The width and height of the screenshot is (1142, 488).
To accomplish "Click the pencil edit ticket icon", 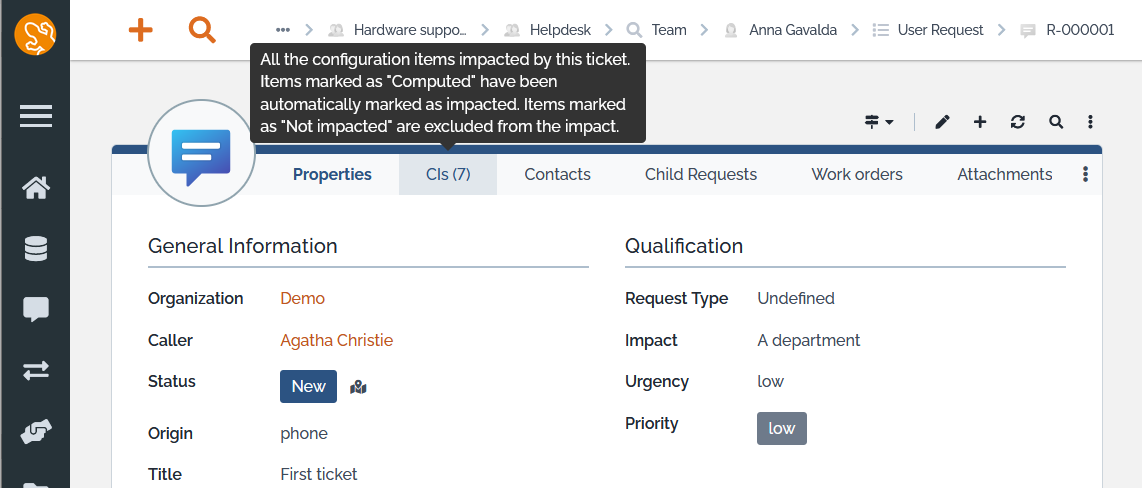I will pos(942,122).
